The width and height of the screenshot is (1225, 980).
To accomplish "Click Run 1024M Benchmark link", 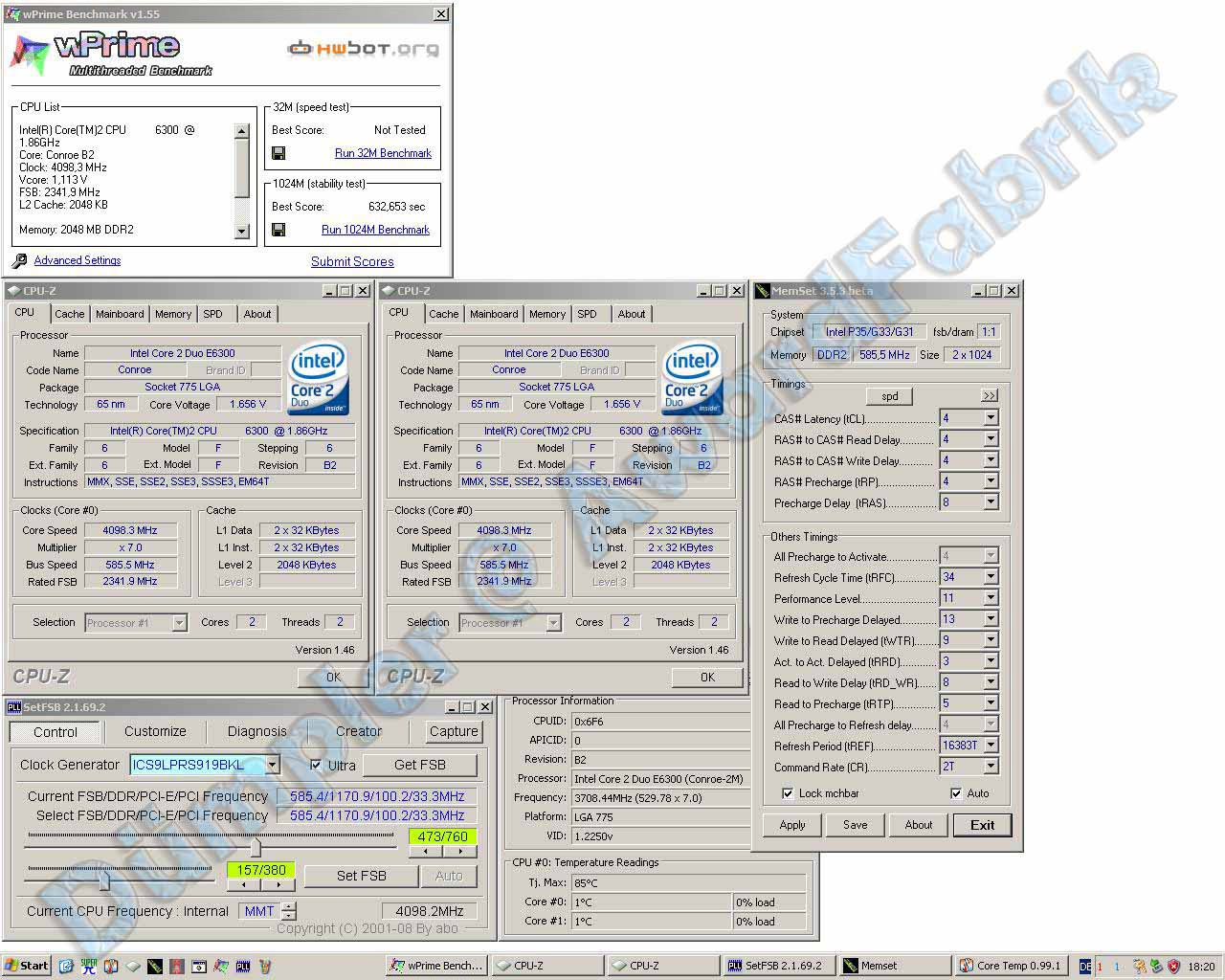I will 375,230.
